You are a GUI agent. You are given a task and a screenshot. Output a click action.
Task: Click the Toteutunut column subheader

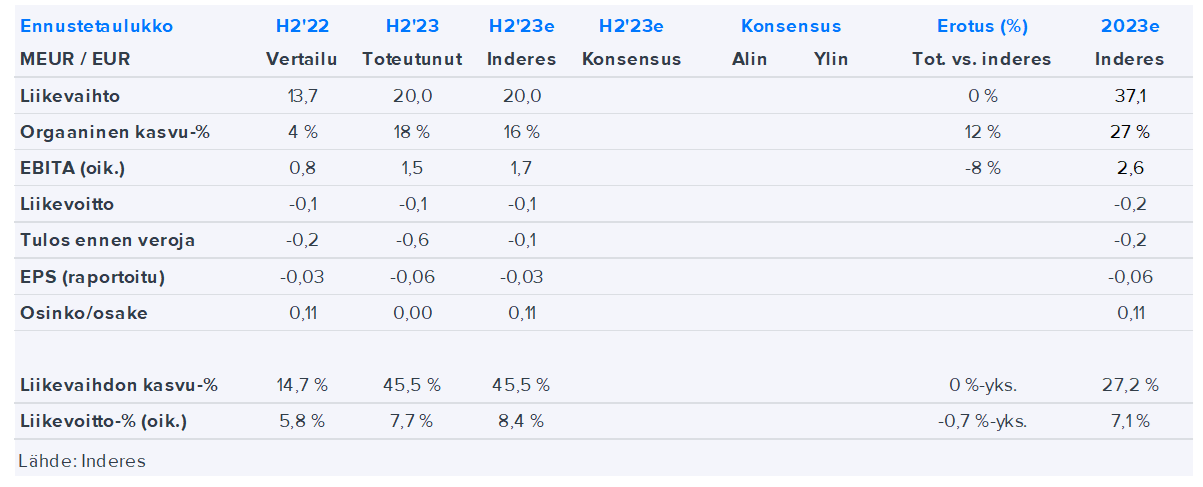pyautogui.click(x=412, y=59)
